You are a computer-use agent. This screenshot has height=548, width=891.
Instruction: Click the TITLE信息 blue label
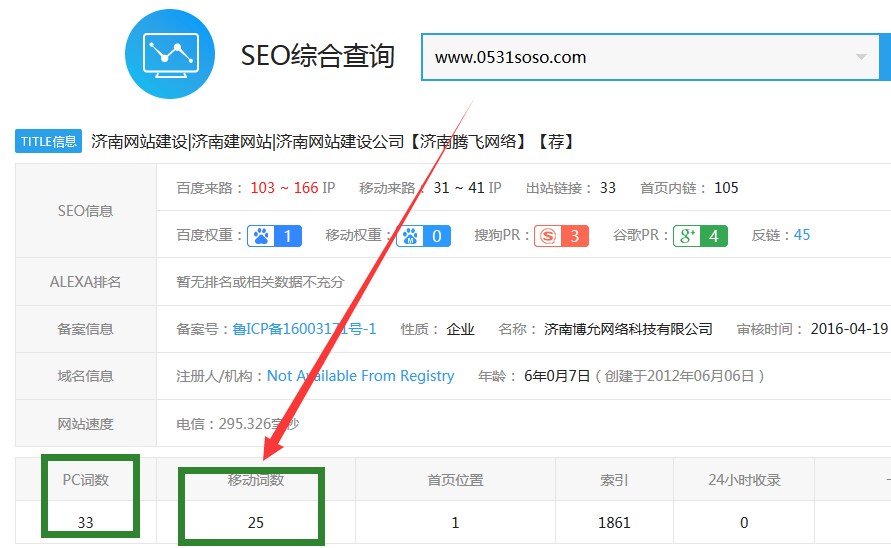point(48,142)
